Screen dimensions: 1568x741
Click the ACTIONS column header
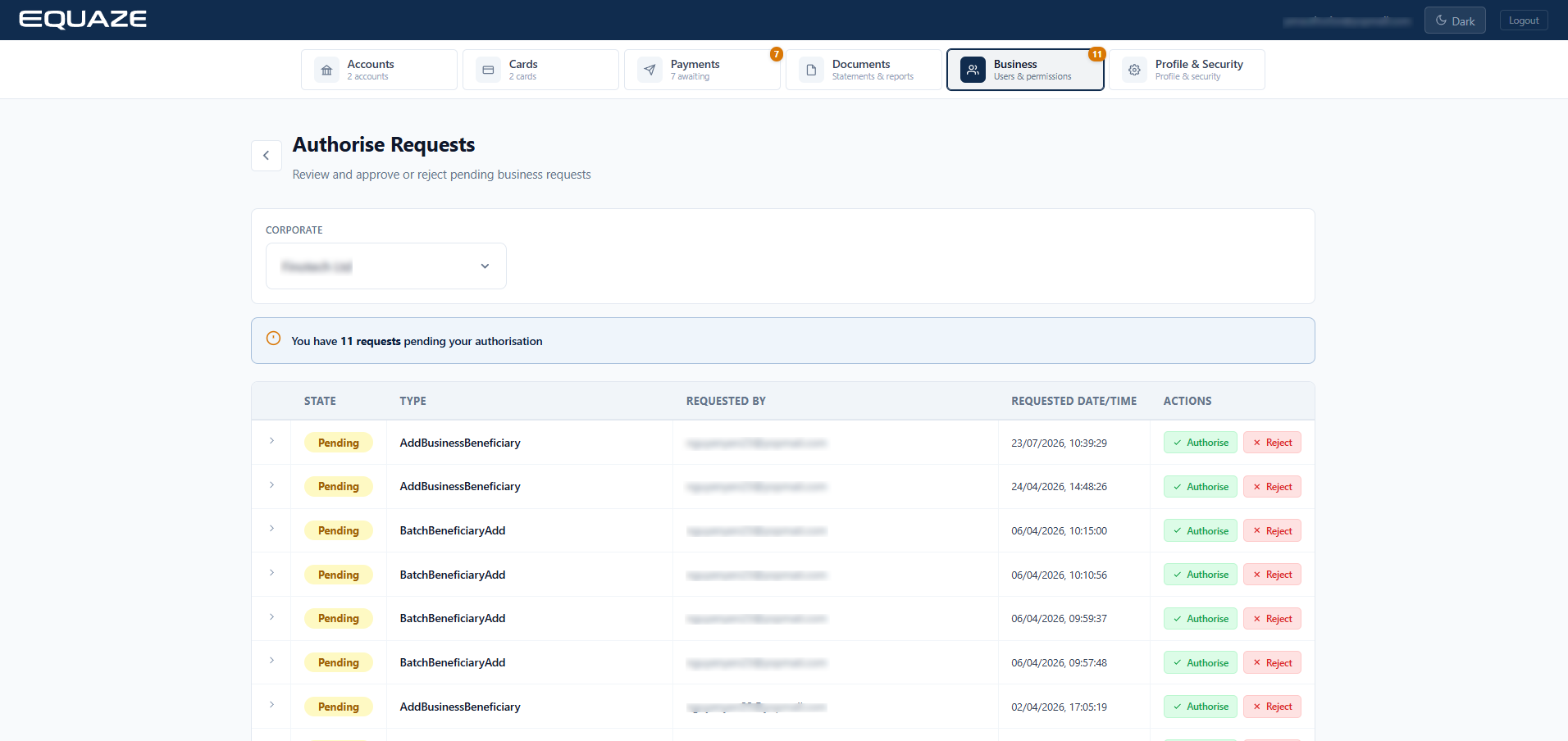pos(1187,401)
